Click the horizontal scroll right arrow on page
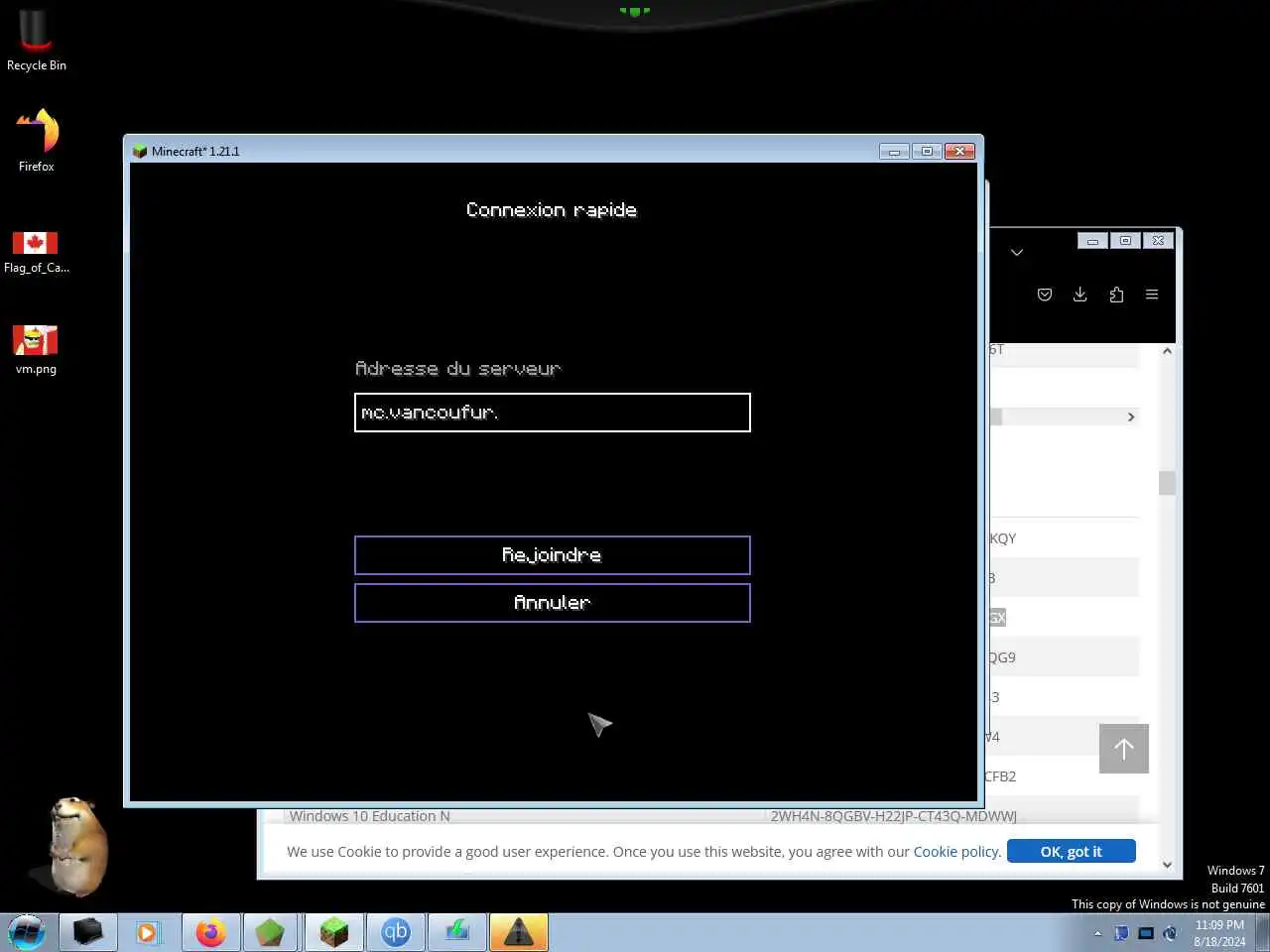Screen dimensions: 1270x952 [x=1131, y=416]
